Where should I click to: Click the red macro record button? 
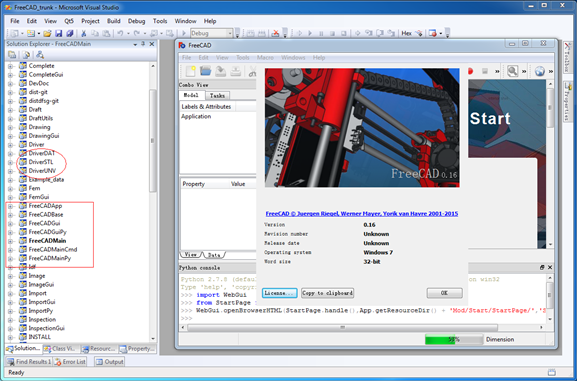pyautogui.click(x=470, y=71)
